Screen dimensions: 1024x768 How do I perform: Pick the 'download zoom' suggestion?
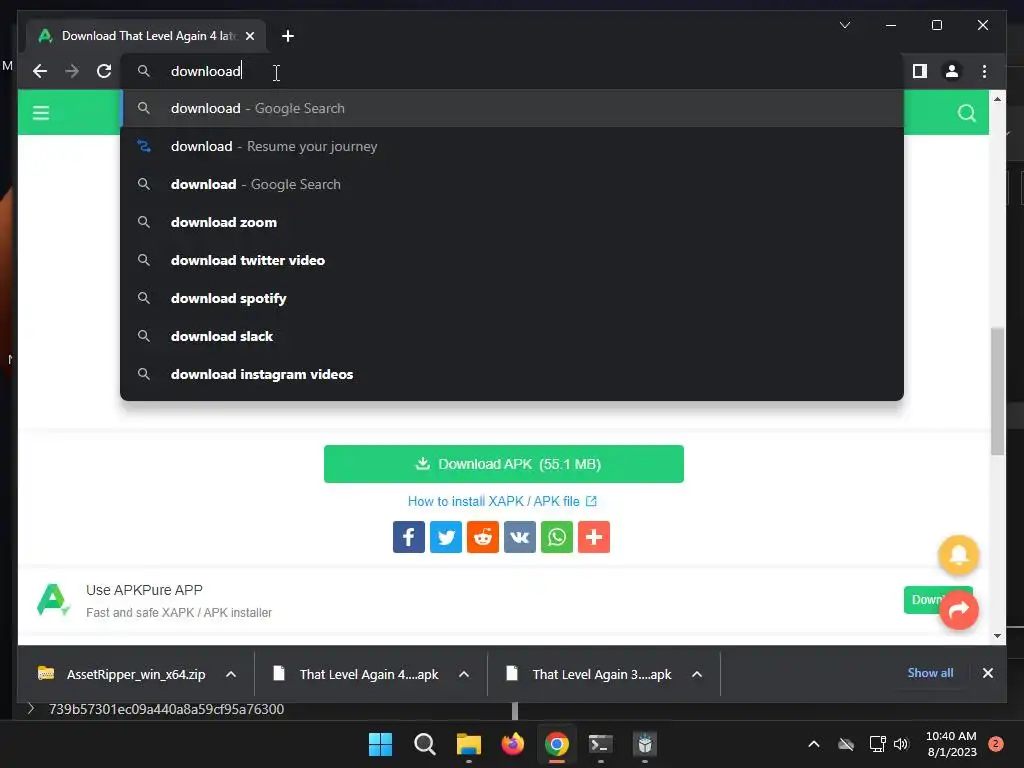[x=512, y=222]
